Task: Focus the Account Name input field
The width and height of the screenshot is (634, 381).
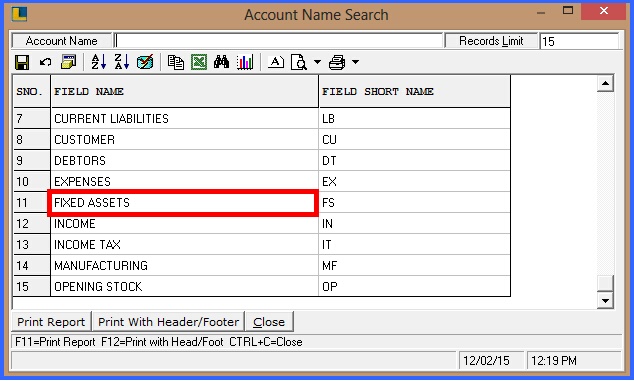Action: coord(279,40)
